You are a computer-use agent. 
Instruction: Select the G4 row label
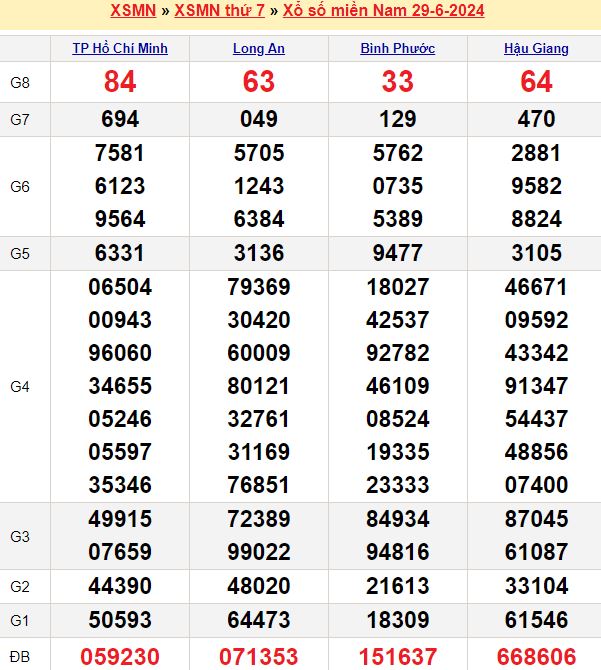pyautogui.click(x=20, y=386)
